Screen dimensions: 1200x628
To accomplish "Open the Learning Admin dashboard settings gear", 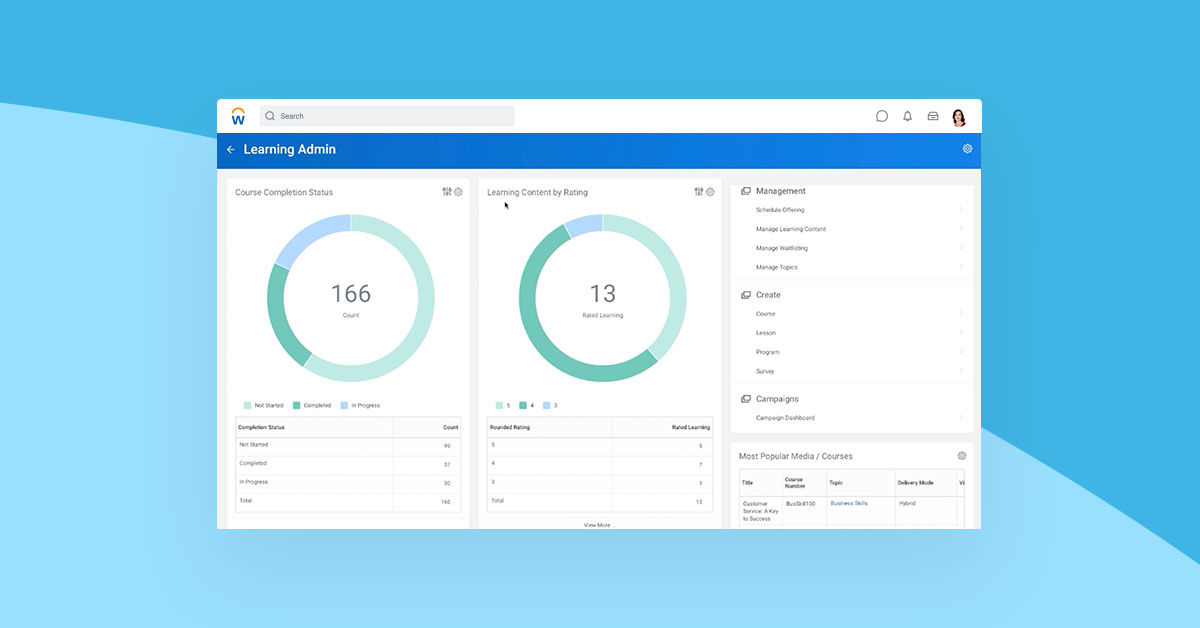I will 966,148.
